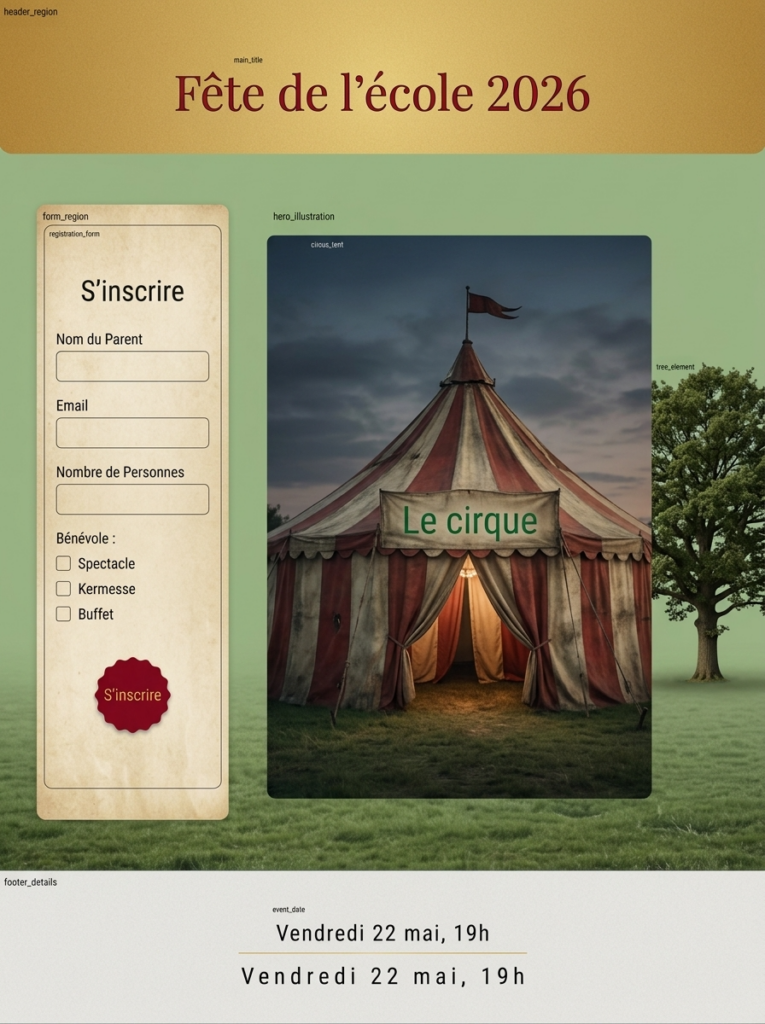
Task: Click the Spectacle label text
Action: coord(106,564)
